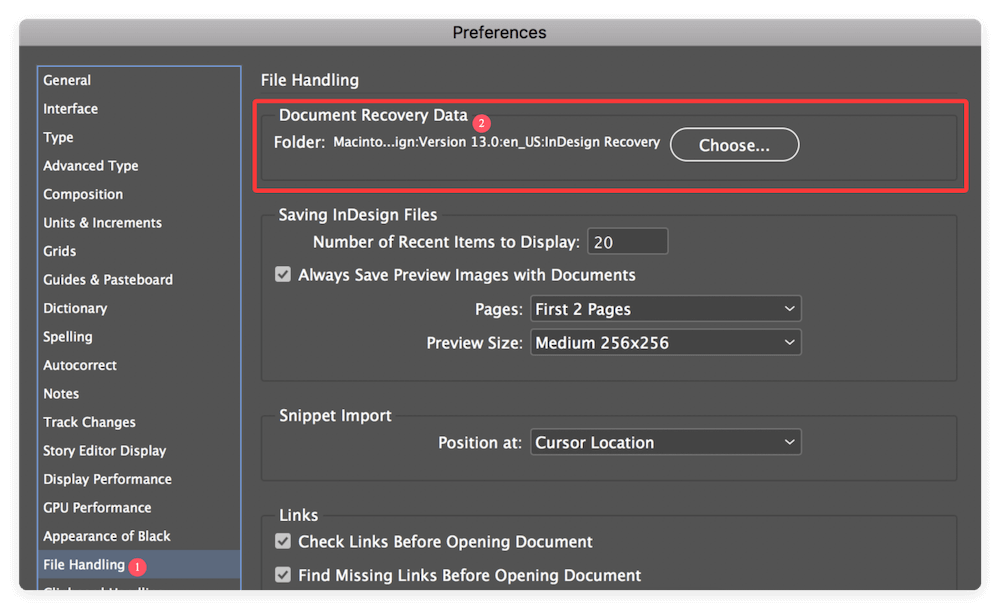The image size is (1000, 609).
Task: Toggle Always Save Preview Images with Documents
Action: [x=283, y=274]
